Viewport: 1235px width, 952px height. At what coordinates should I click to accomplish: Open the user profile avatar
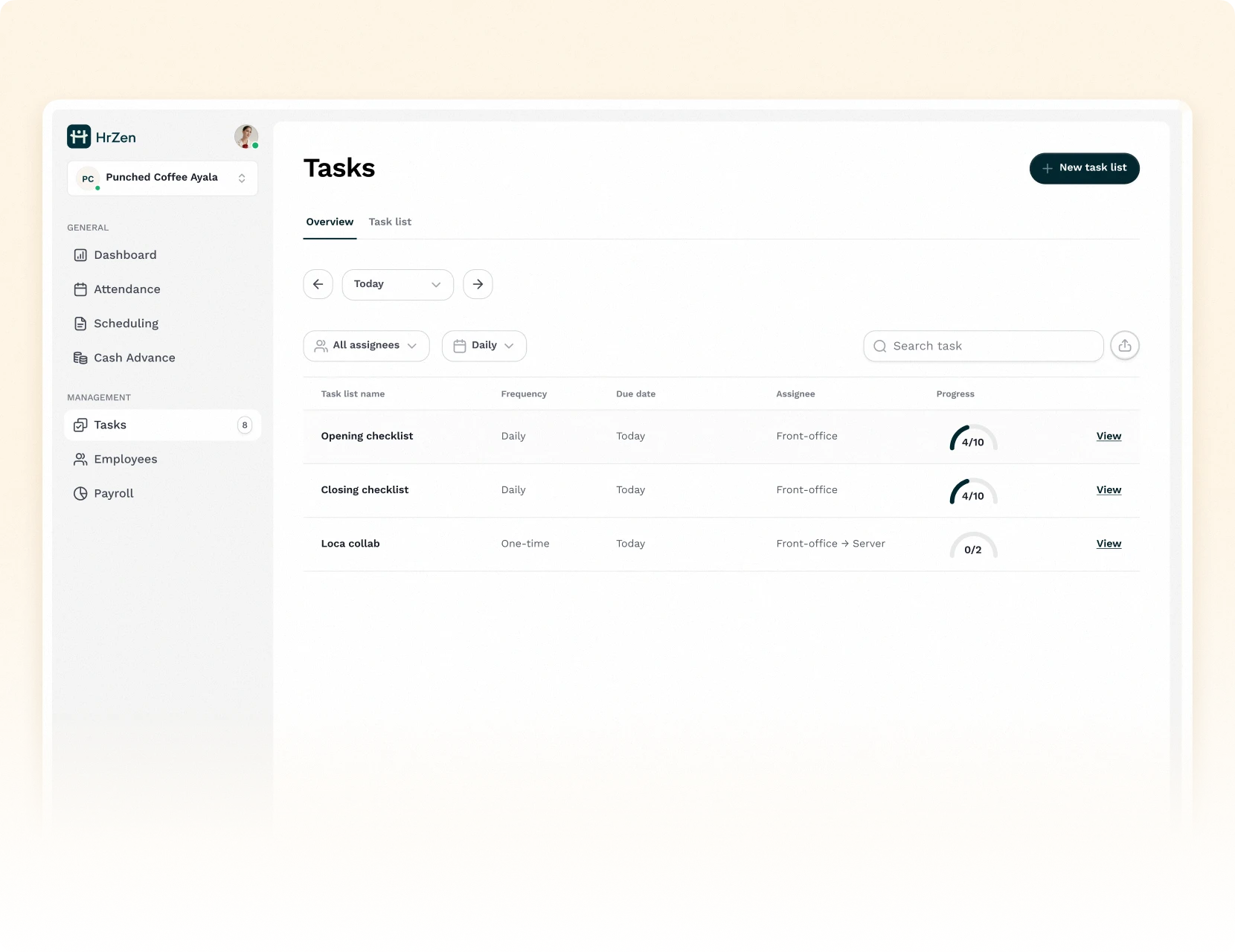pos(246,137)
